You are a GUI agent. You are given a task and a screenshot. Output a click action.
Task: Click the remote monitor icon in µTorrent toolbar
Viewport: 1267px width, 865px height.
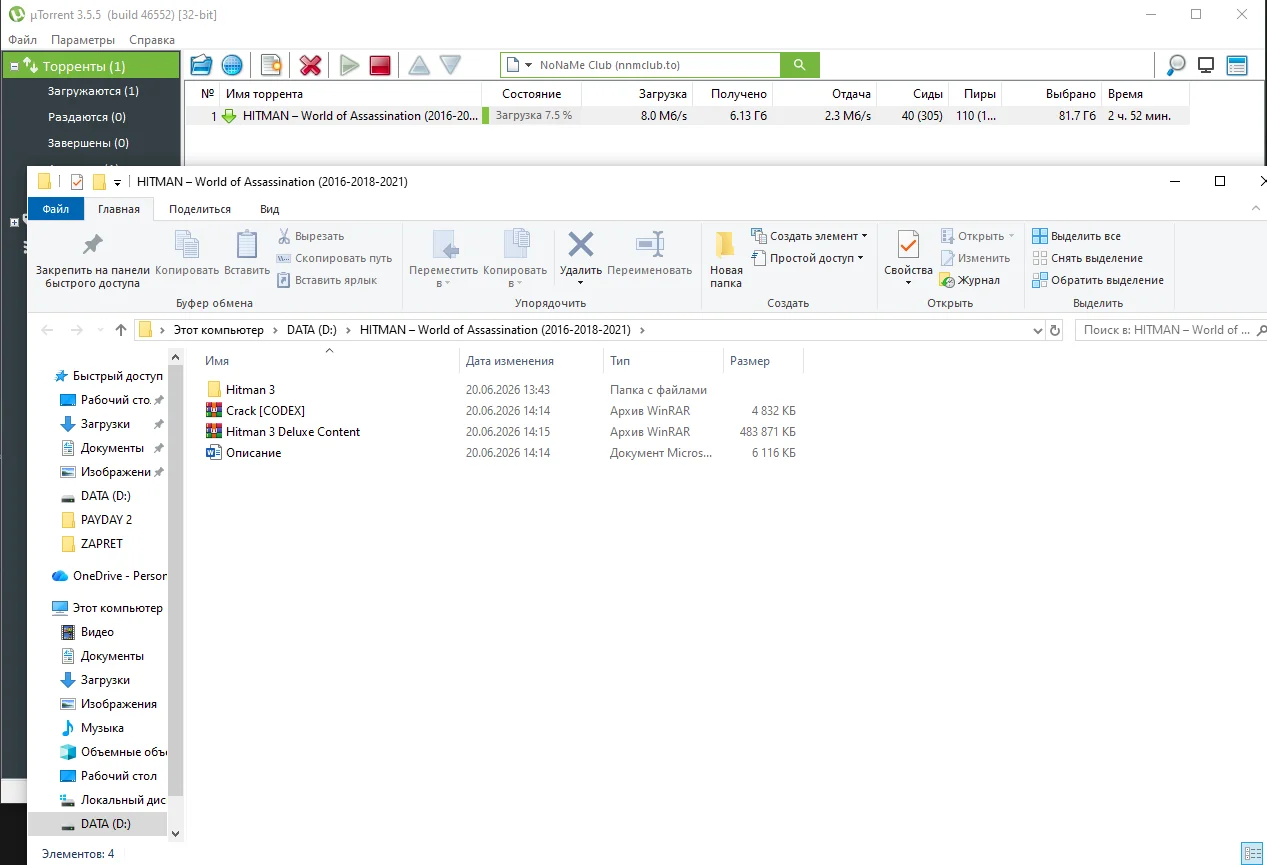click(1206, 65)
